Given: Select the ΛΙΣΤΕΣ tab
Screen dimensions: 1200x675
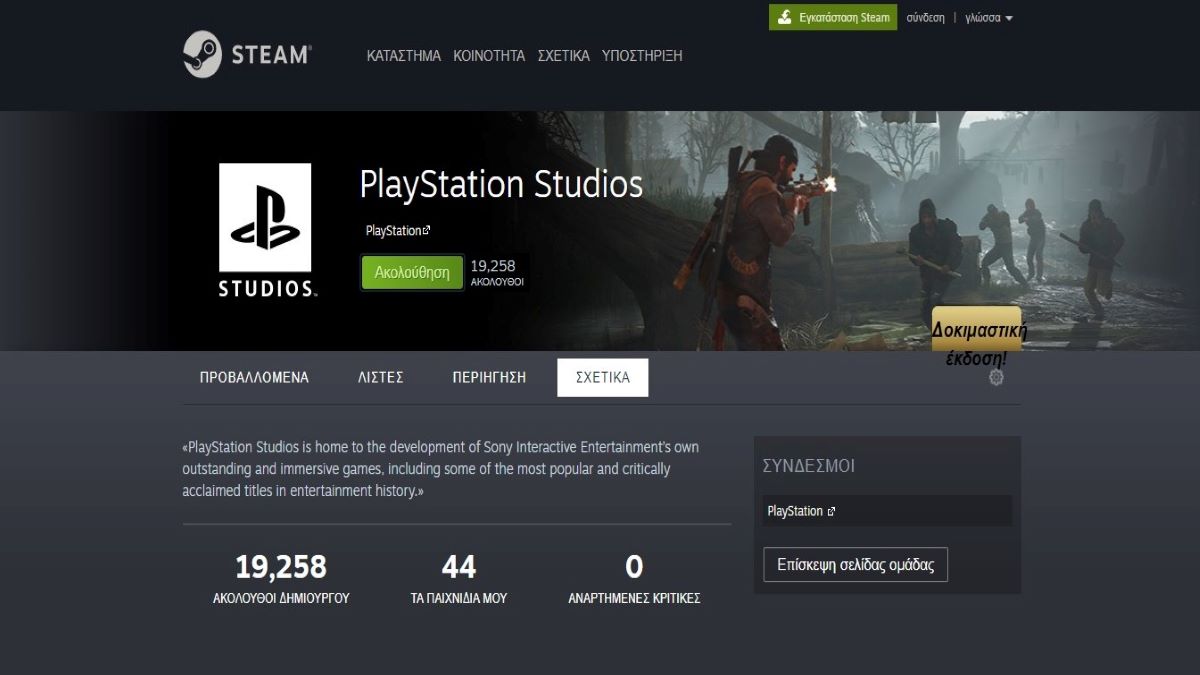Looking at the screenshot, I should 379,377.
